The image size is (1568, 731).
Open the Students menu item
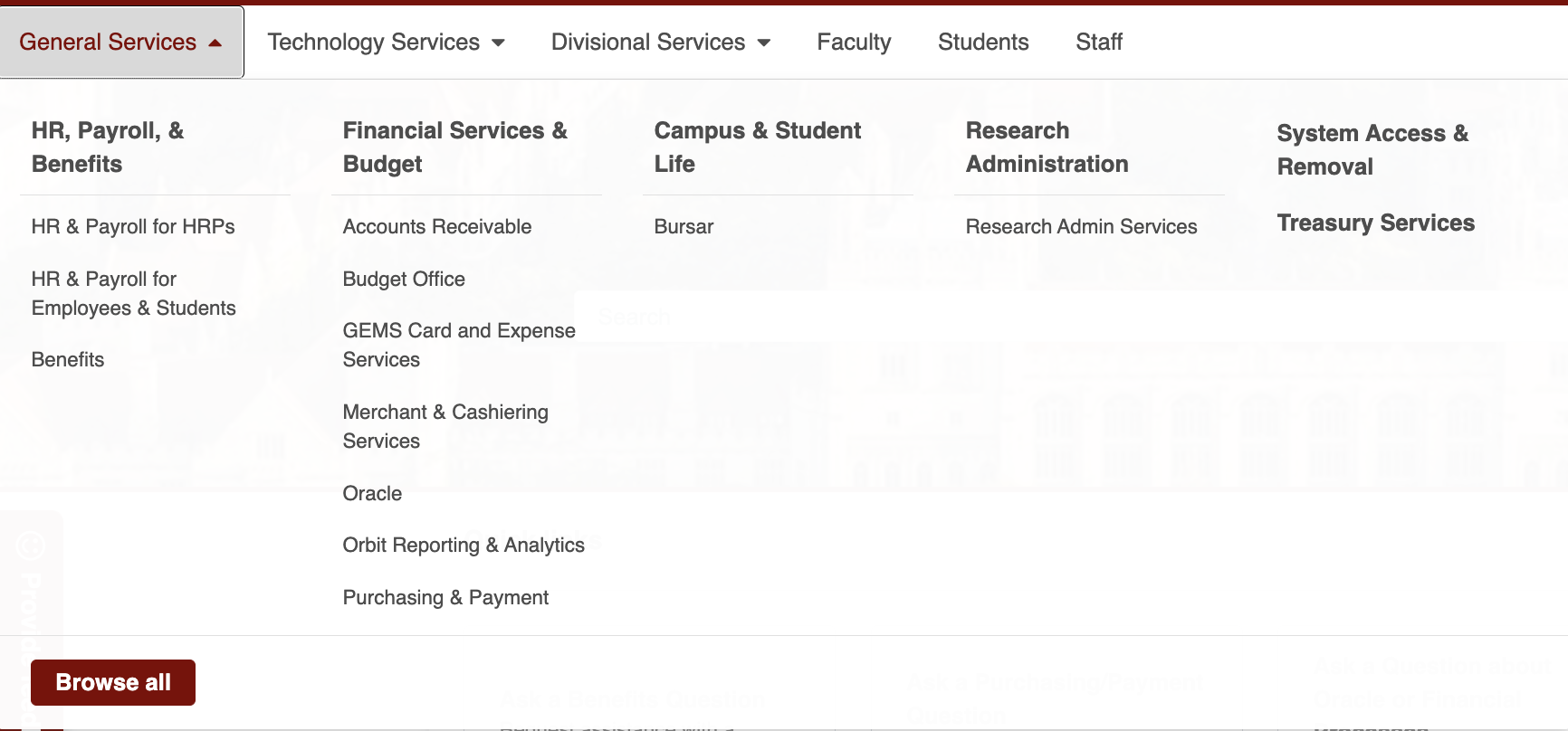[982, 43]
